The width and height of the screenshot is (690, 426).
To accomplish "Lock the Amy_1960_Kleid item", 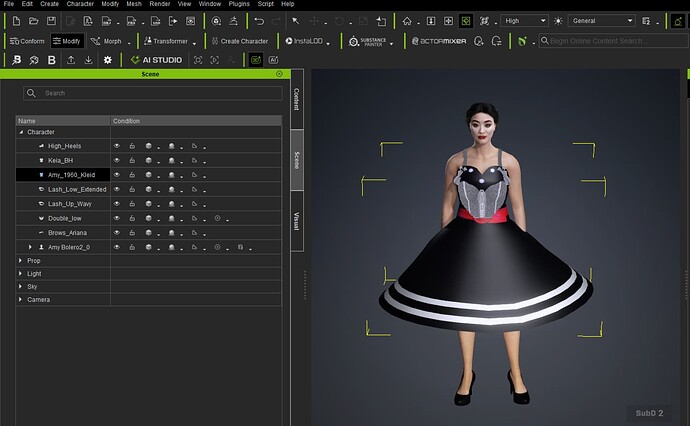I will 132,175.
